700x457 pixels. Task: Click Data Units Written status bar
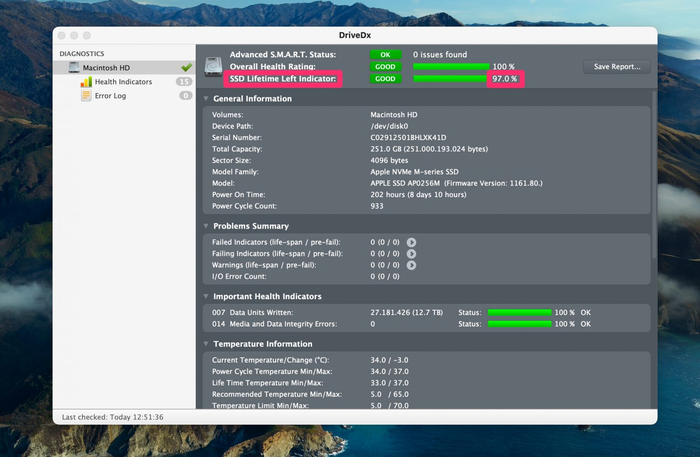(x=520, y=312)
